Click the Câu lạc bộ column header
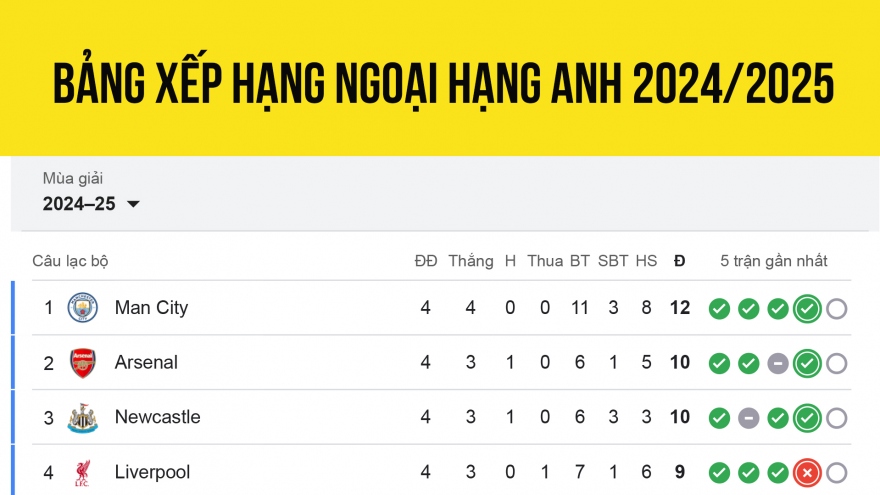880x495 pixels. (x=70, y=261)
